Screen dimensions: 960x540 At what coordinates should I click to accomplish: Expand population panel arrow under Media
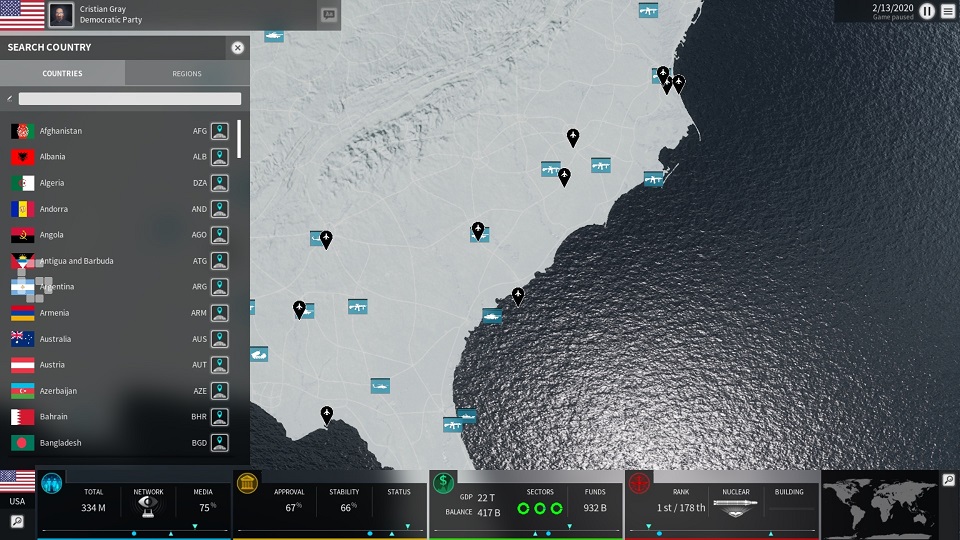pyautogui.click(x=195, y=527)
